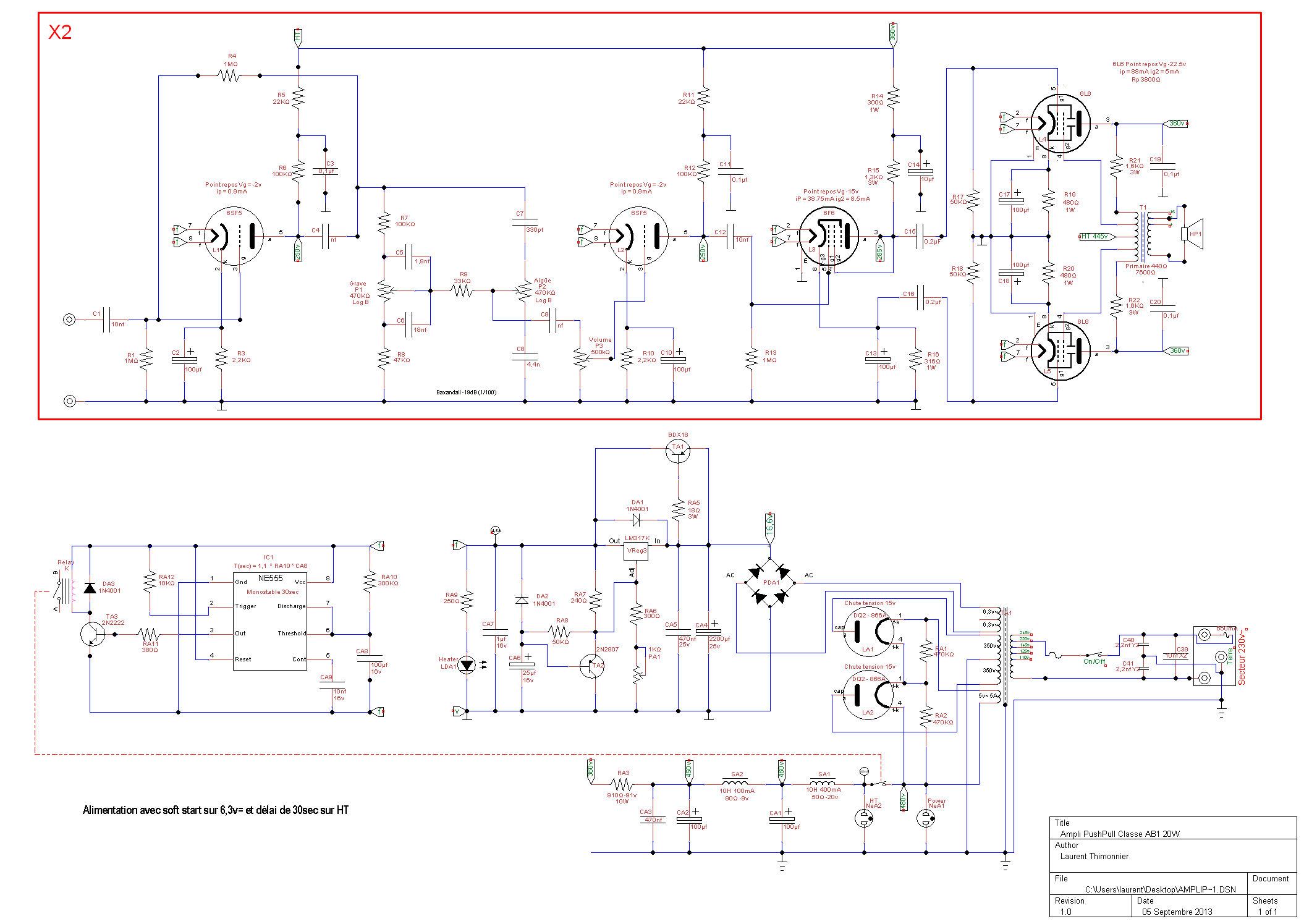
Task: Select the Heater LED LDA1 symbol
Action: [467, 665]
